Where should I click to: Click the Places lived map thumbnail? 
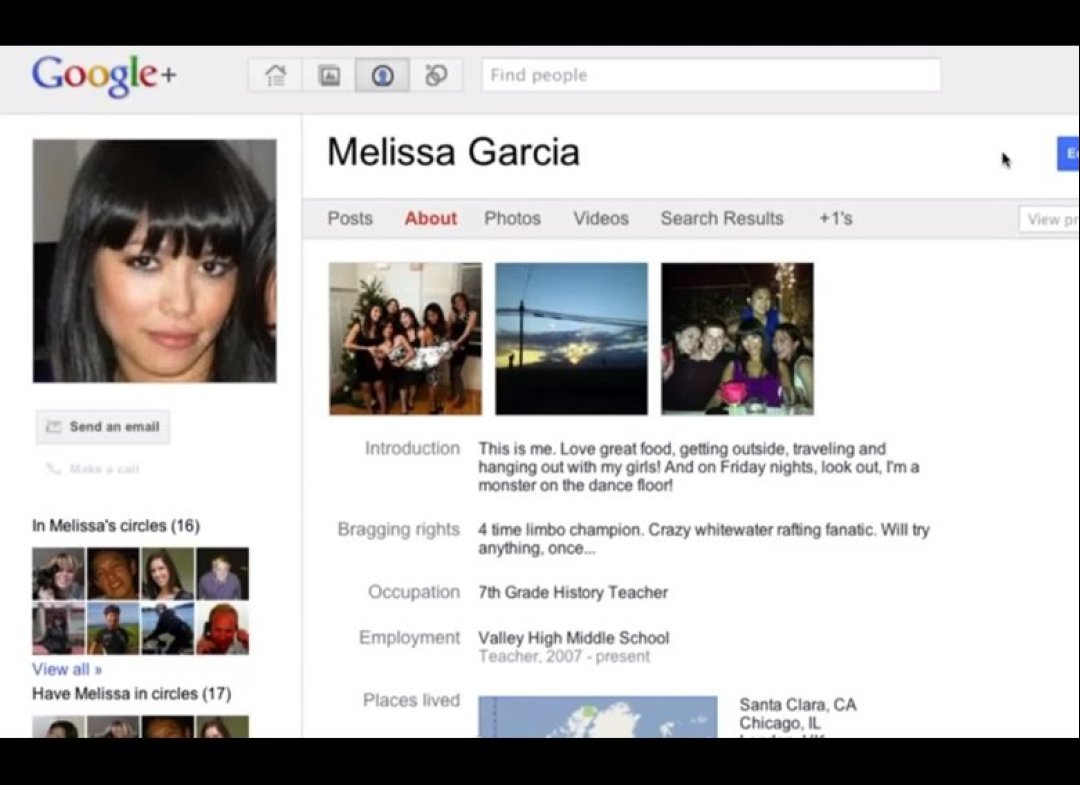[598, 717]
